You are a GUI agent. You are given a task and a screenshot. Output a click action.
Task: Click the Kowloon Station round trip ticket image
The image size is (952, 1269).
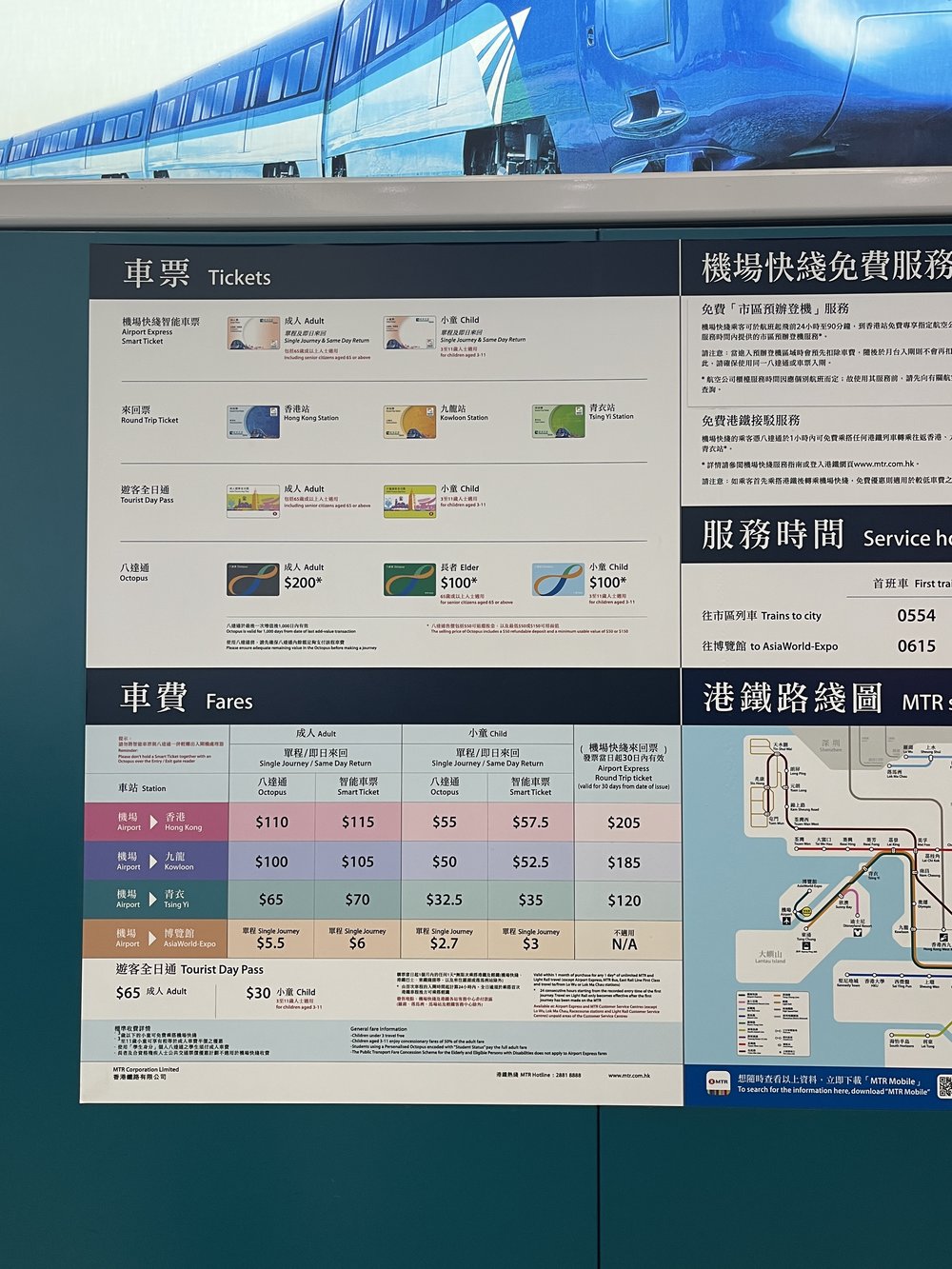pos(409,422)
